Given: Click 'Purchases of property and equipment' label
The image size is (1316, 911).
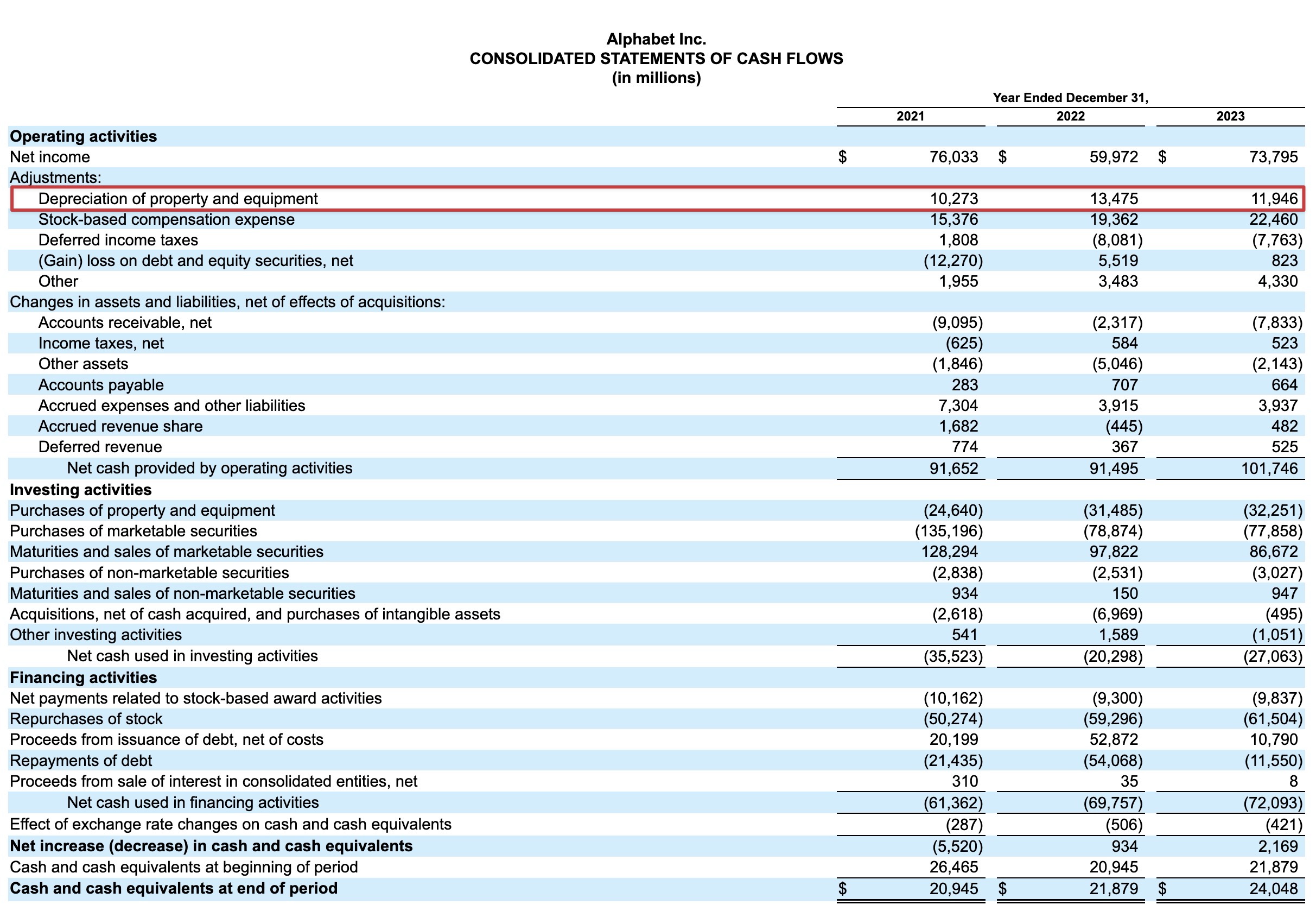Looking at the screenshot, I should 142,510.
